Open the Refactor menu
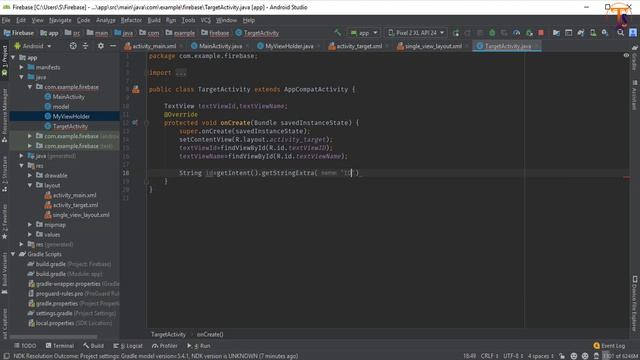This screenshot has height=360, width=640. click(x=131, y=20)
